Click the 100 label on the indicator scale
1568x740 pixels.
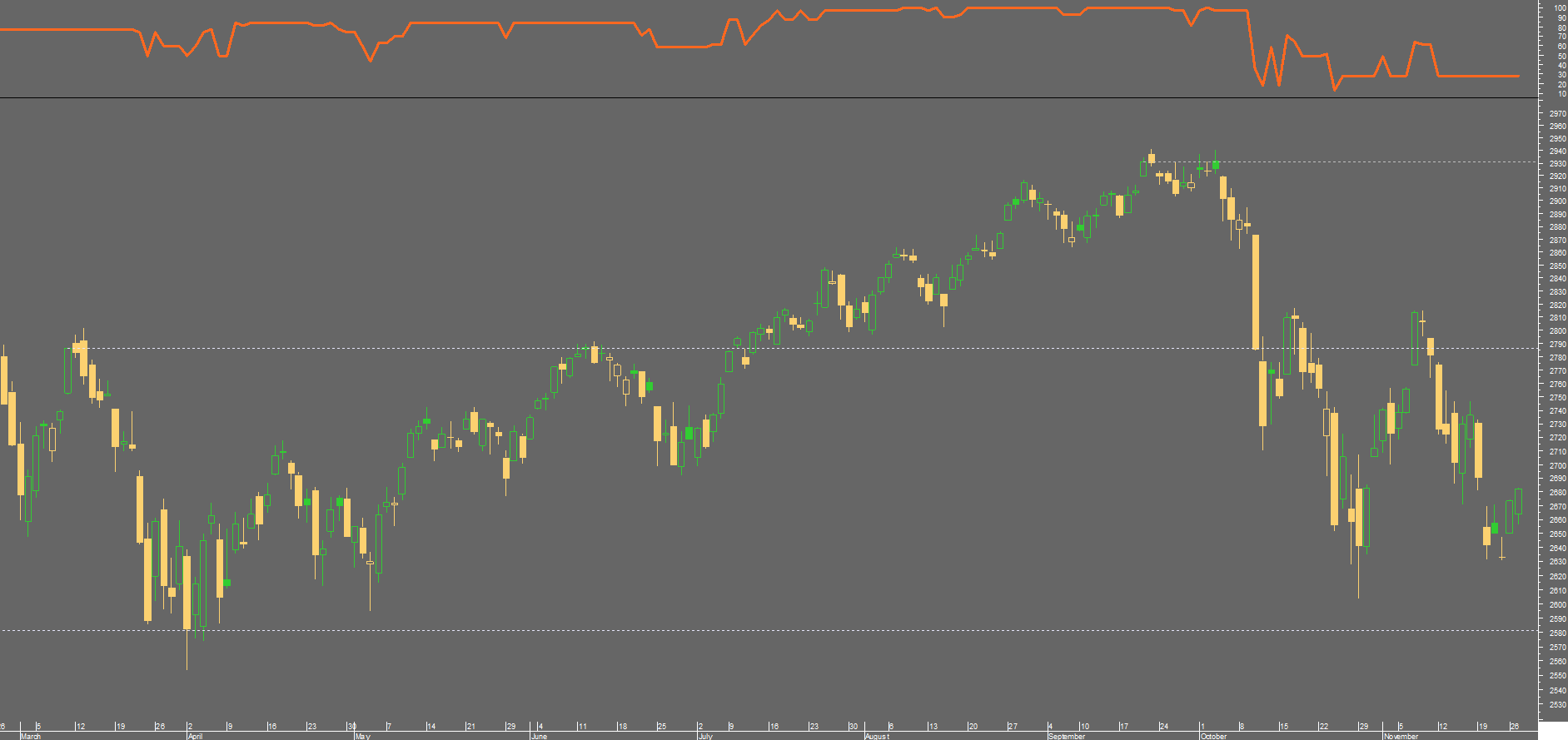[1561, 8]
